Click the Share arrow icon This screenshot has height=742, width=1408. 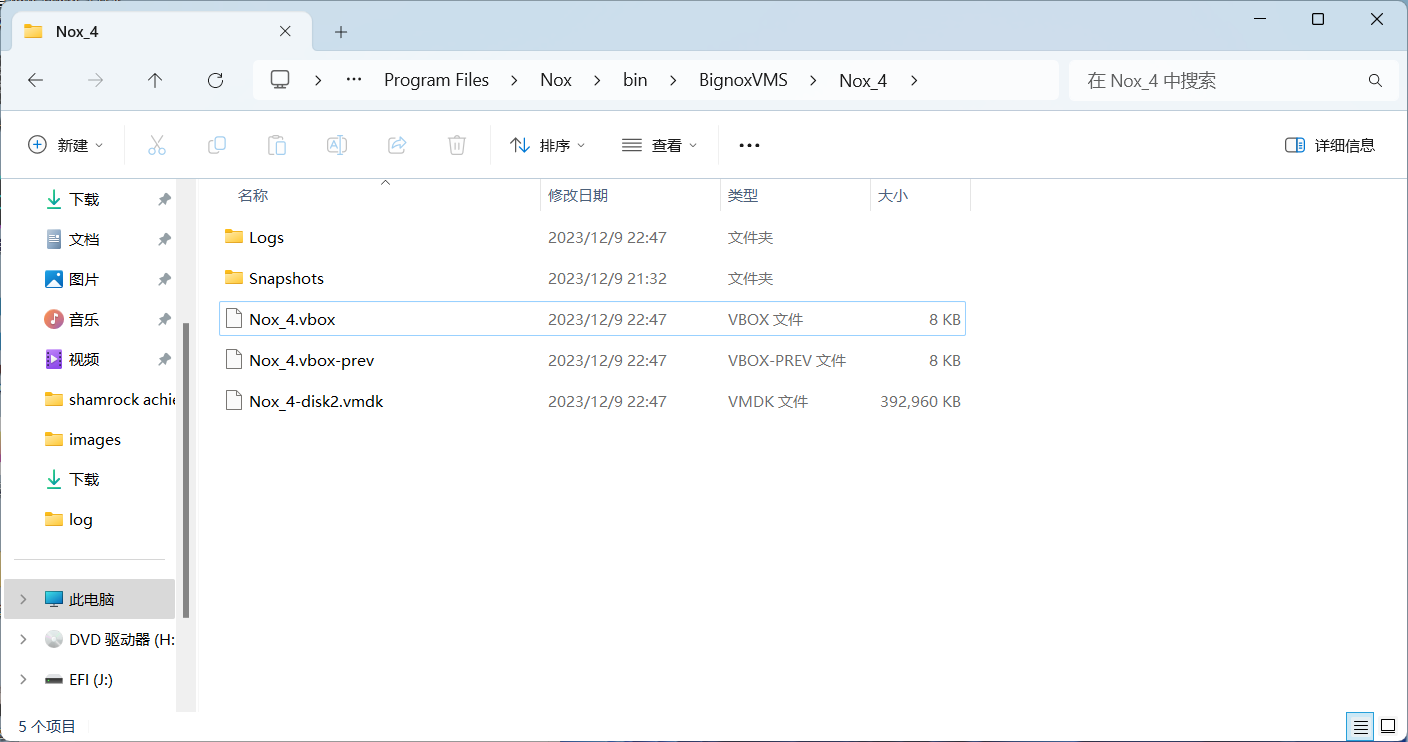(x=397, y=145)
